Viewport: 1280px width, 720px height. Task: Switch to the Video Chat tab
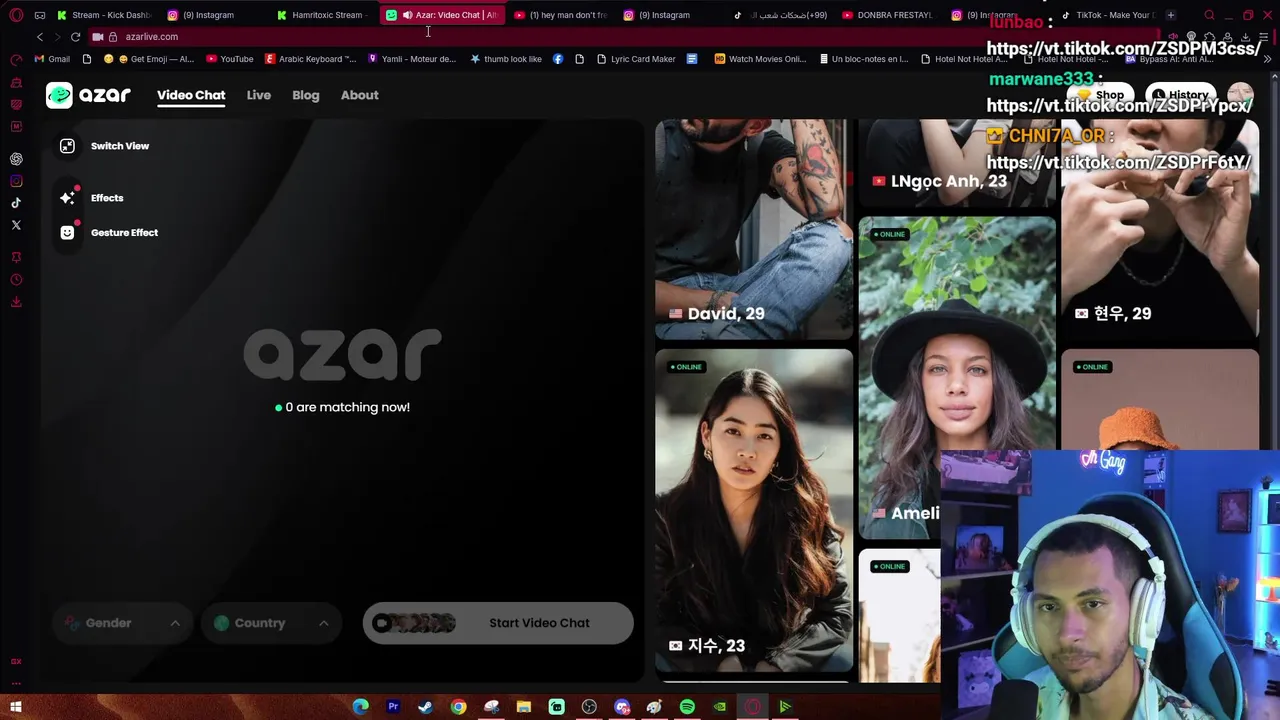[x=191, y=95]
